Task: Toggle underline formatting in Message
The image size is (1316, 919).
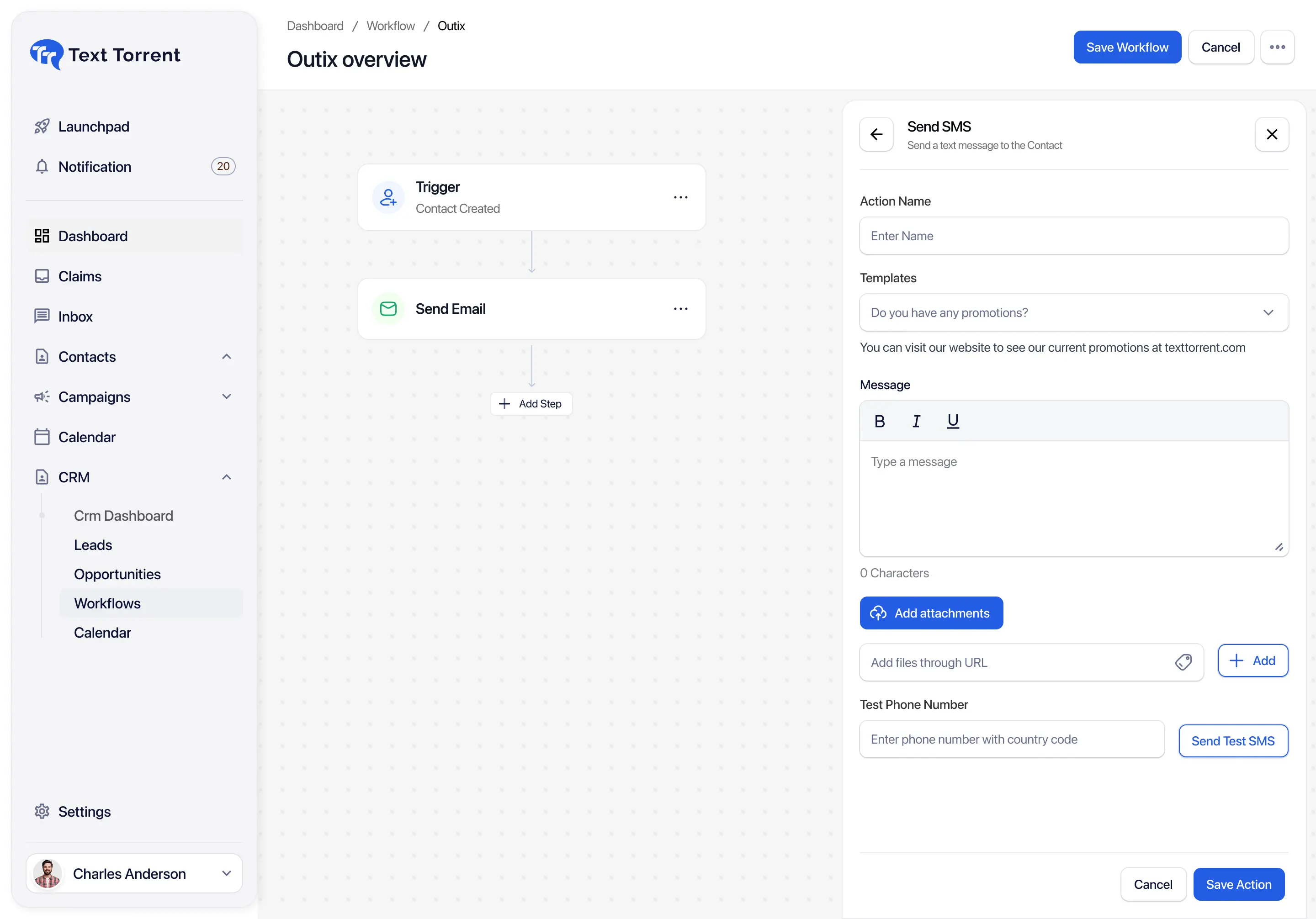Action: point(953,421)
